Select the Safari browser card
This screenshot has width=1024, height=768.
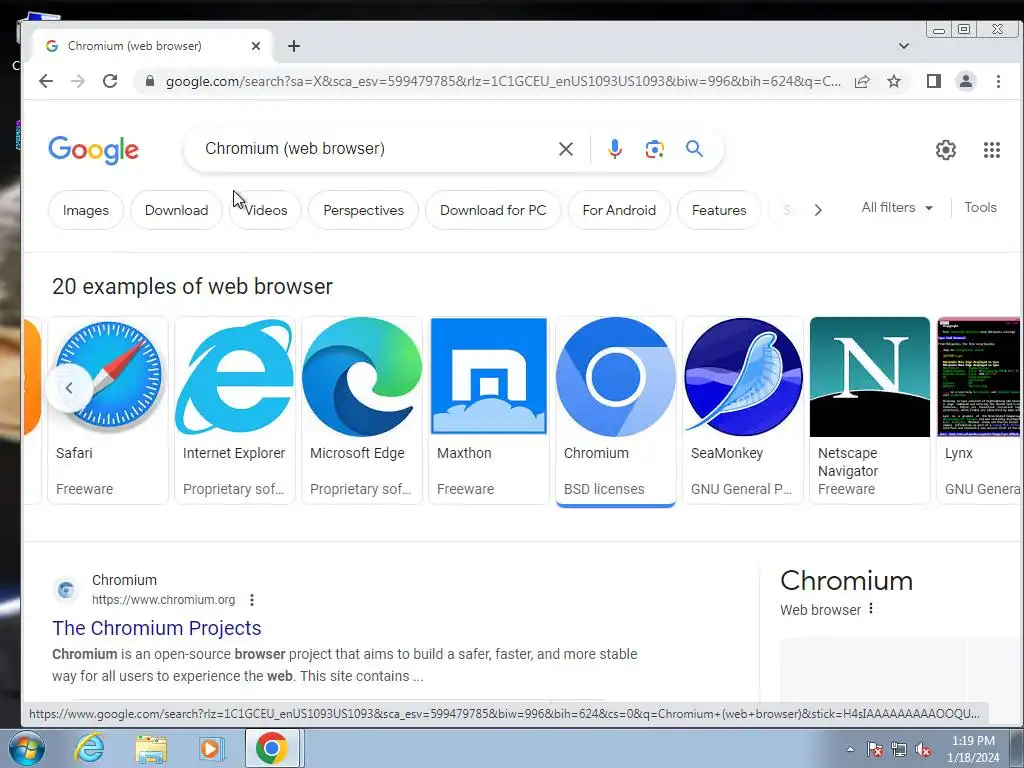(108, 410)
